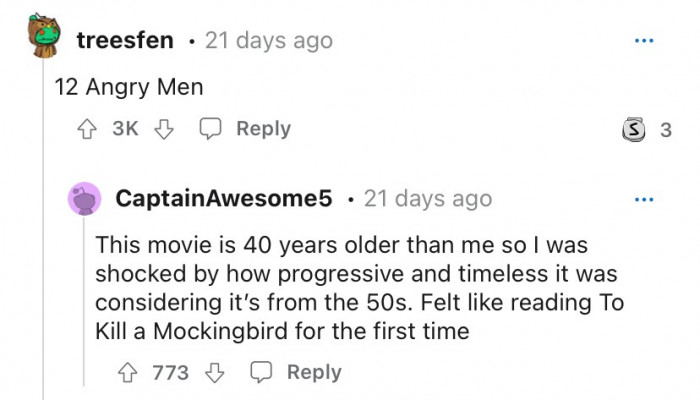700x400 pixels.
Task: Click speech bubble icon under CaptainAwesome5's reply
Action: [261, 373]
